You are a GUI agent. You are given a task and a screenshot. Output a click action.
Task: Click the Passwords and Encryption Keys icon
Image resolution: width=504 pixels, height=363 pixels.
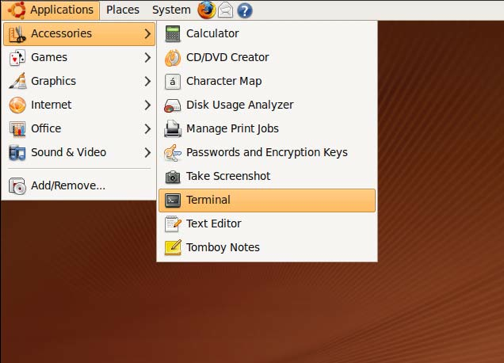point(173,153)
